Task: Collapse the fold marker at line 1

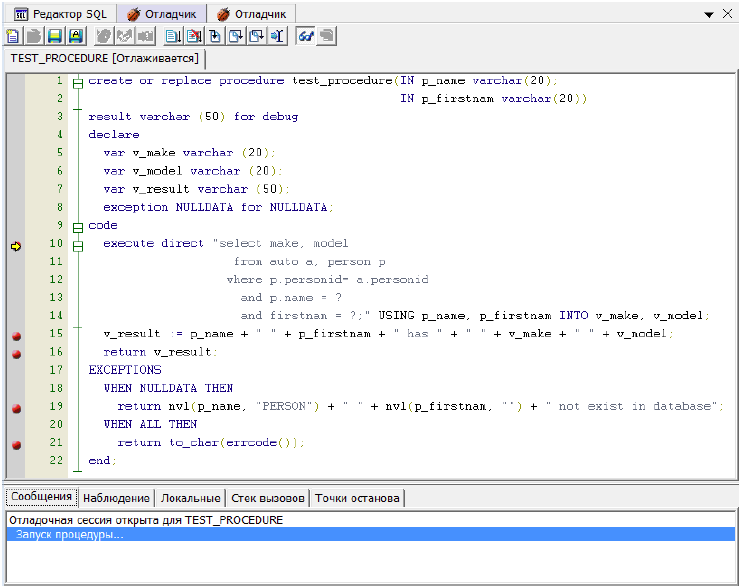Action: pos(77,81)
